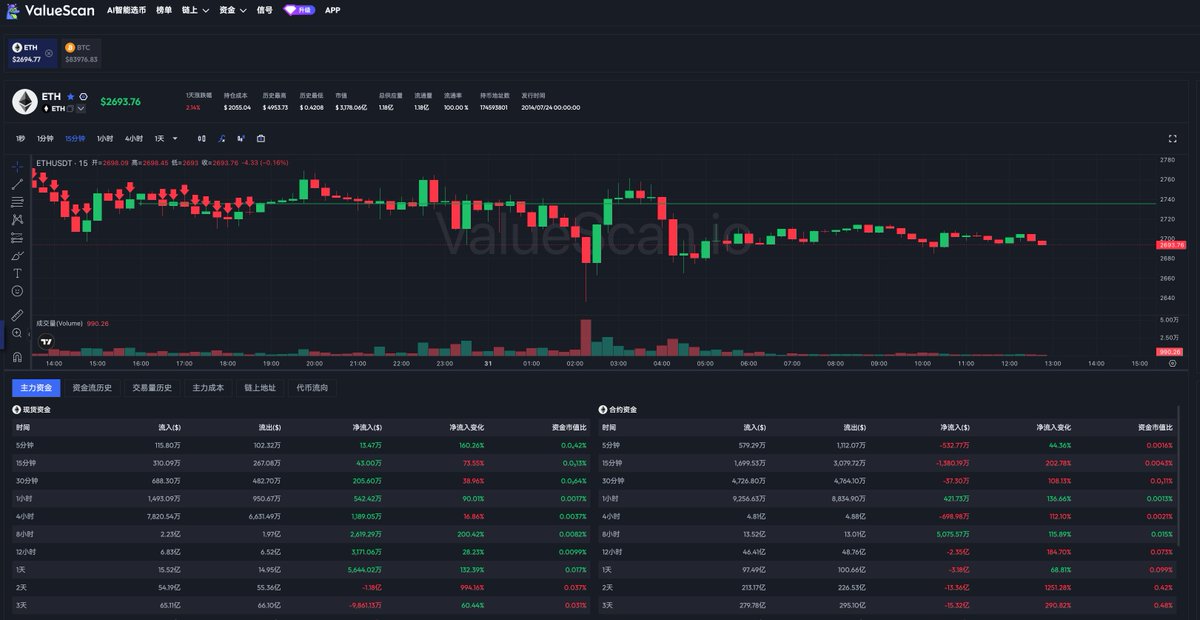Open chart settings gear near time axis
1200x620 pixels.
click(x=1172, y=363)
